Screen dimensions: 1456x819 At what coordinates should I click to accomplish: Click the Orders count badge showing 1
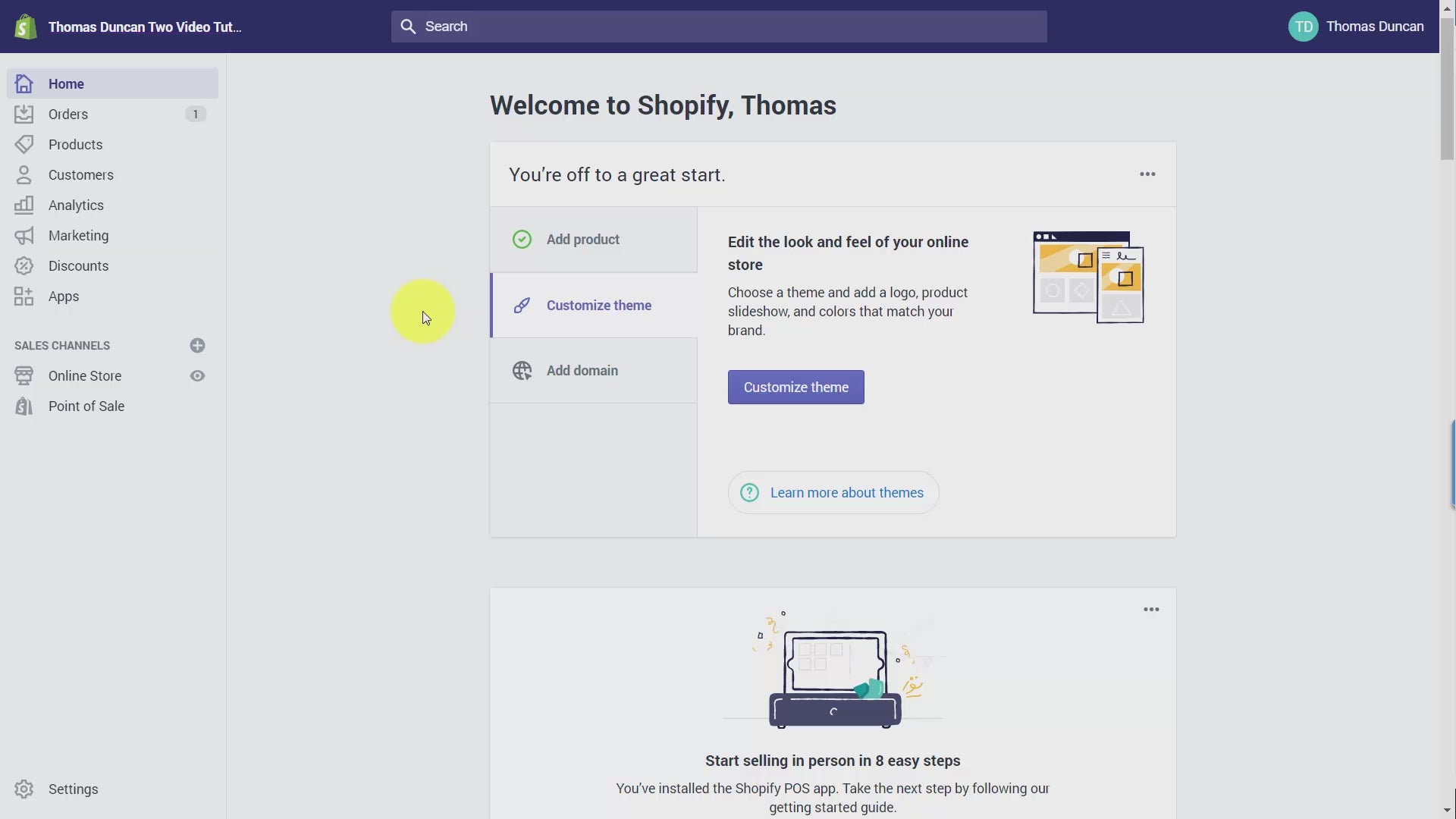click(196, 114)
